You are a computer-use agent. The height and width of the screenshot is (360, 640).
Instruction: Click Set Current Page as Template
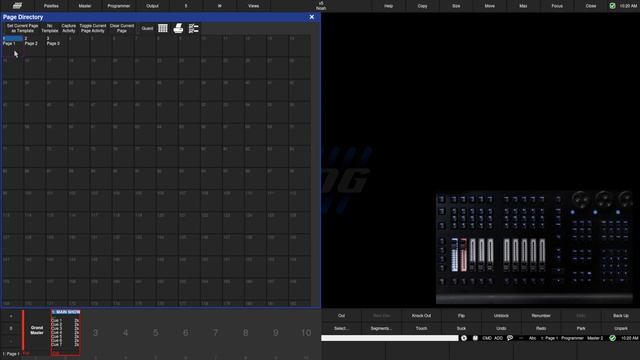22,28
